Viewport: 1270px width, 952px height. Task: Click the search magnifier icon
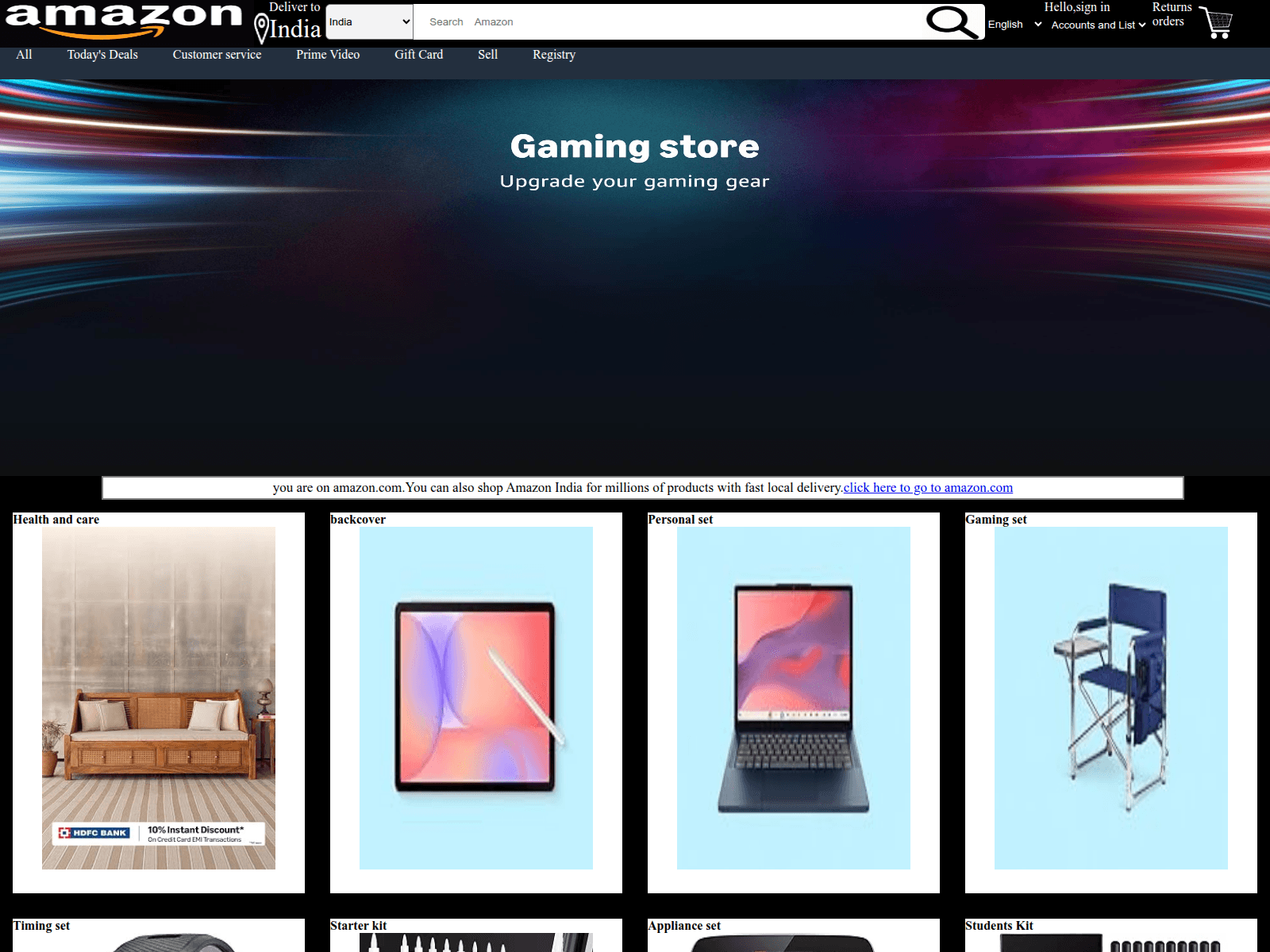tap(951, 22)
